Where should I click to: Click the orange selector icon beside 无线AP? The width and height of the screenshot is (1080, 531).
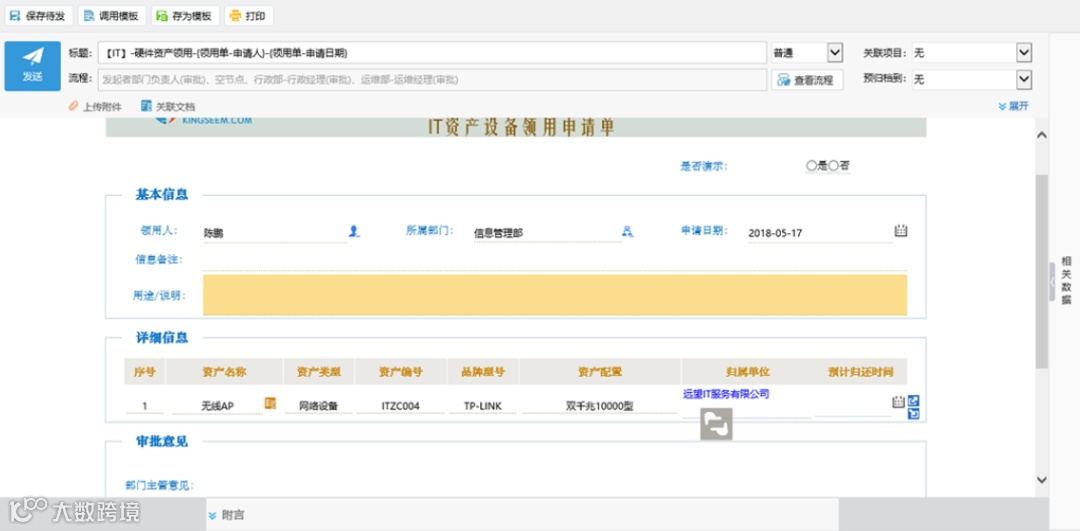tap(270, 404)
